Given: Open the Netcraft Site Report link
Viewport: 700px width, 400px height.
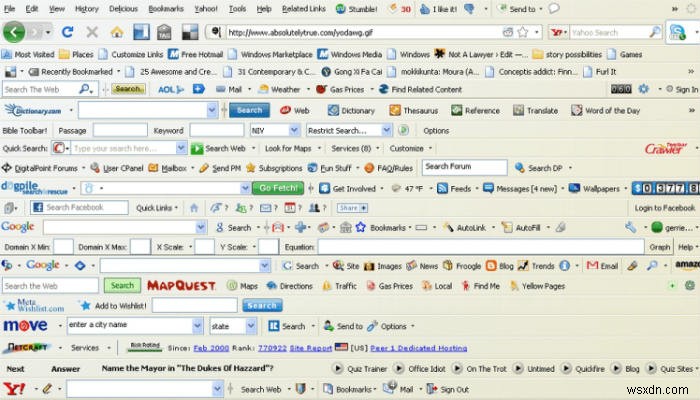Looking at the screenshot, I should (311, 348).
